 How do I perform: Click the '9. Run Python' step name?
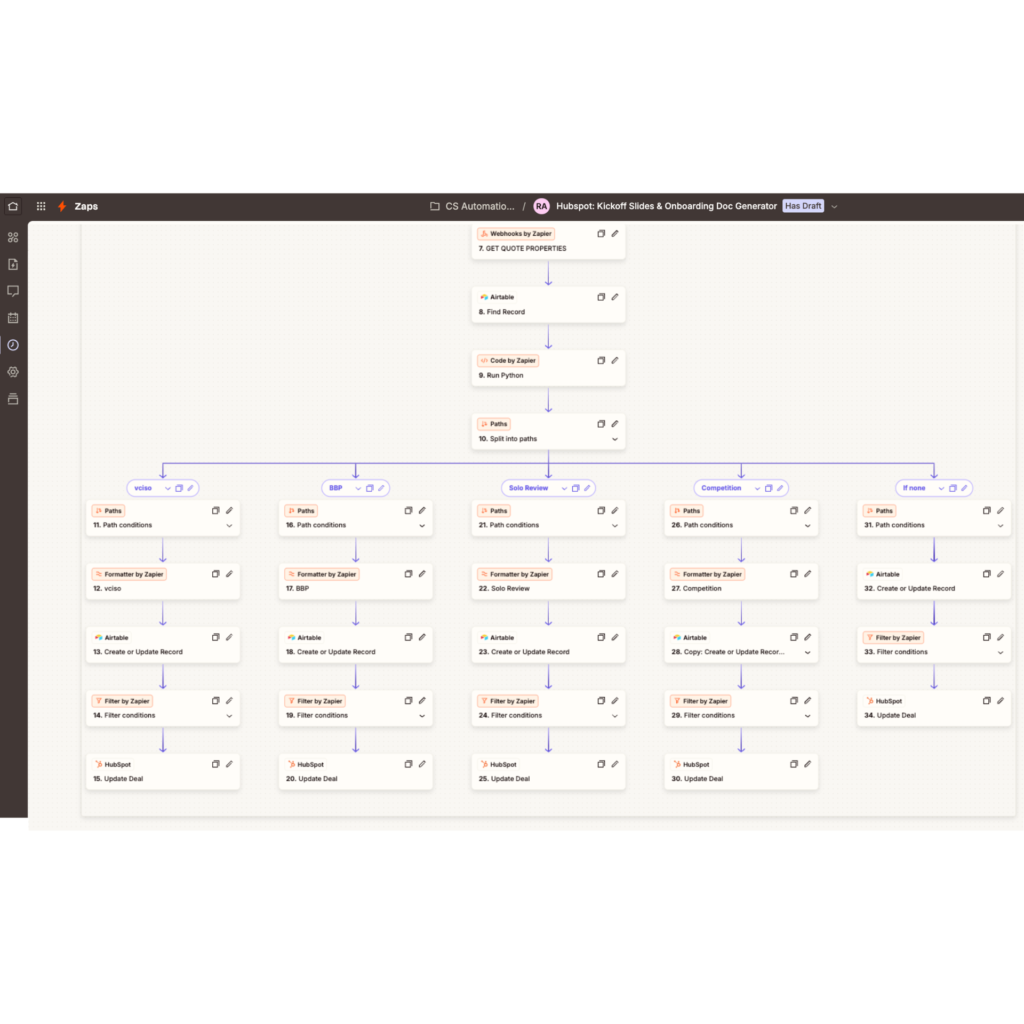(x=501, y=376)
